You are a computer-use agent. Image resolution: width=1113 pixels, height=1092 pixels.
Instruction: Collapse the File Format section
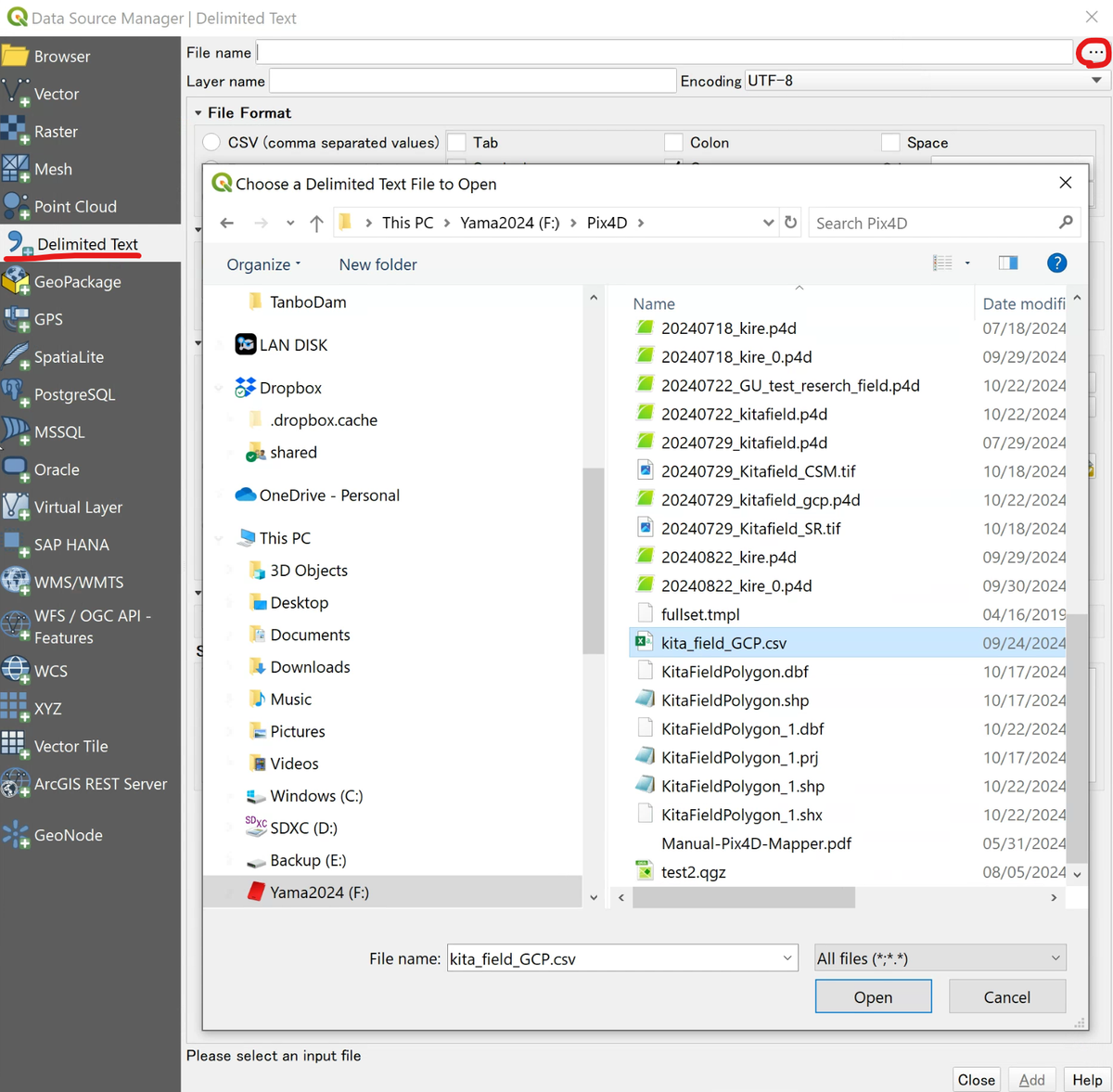198,113
